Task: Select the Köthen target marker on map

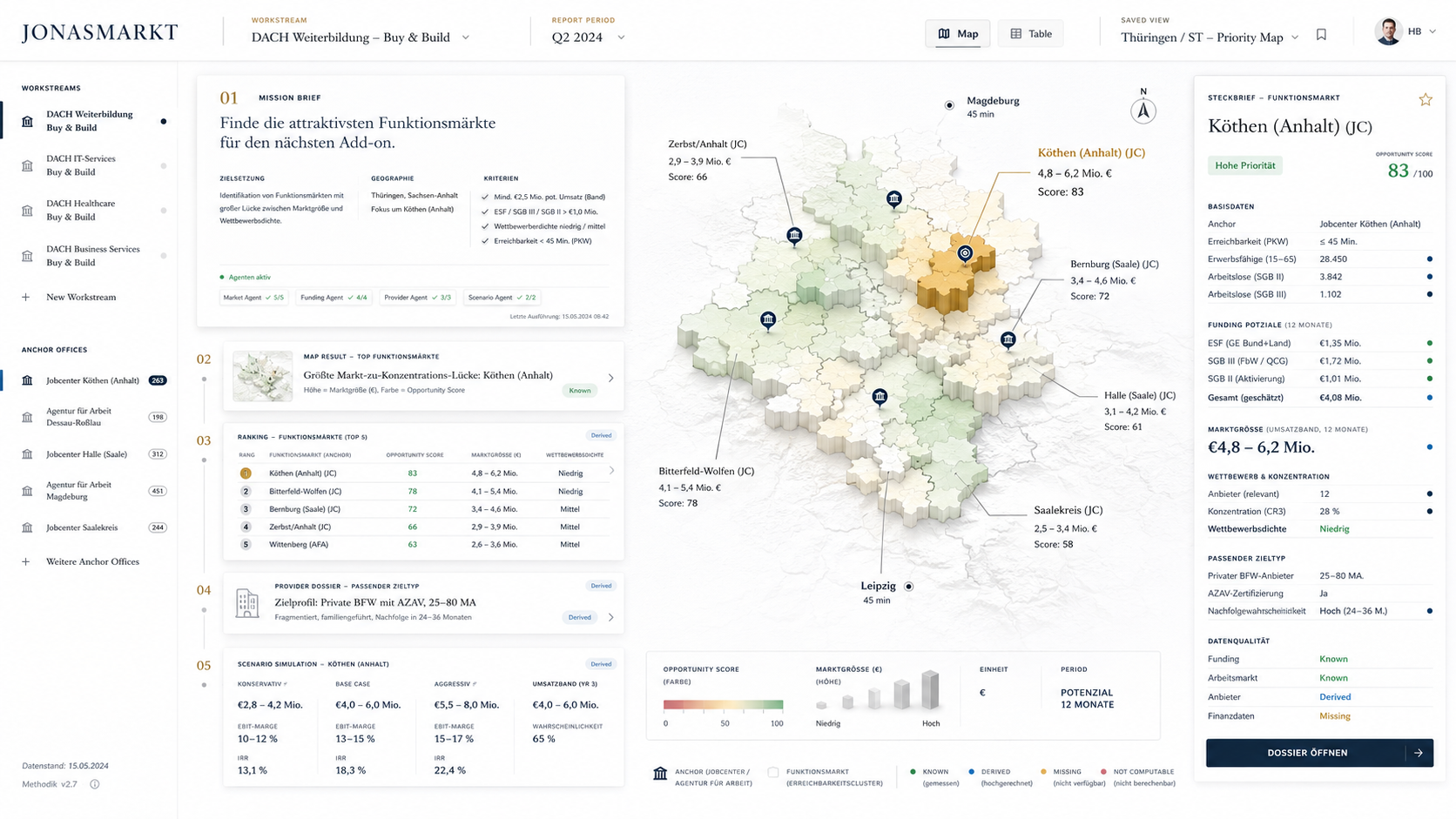Action: tap(965, 253)
